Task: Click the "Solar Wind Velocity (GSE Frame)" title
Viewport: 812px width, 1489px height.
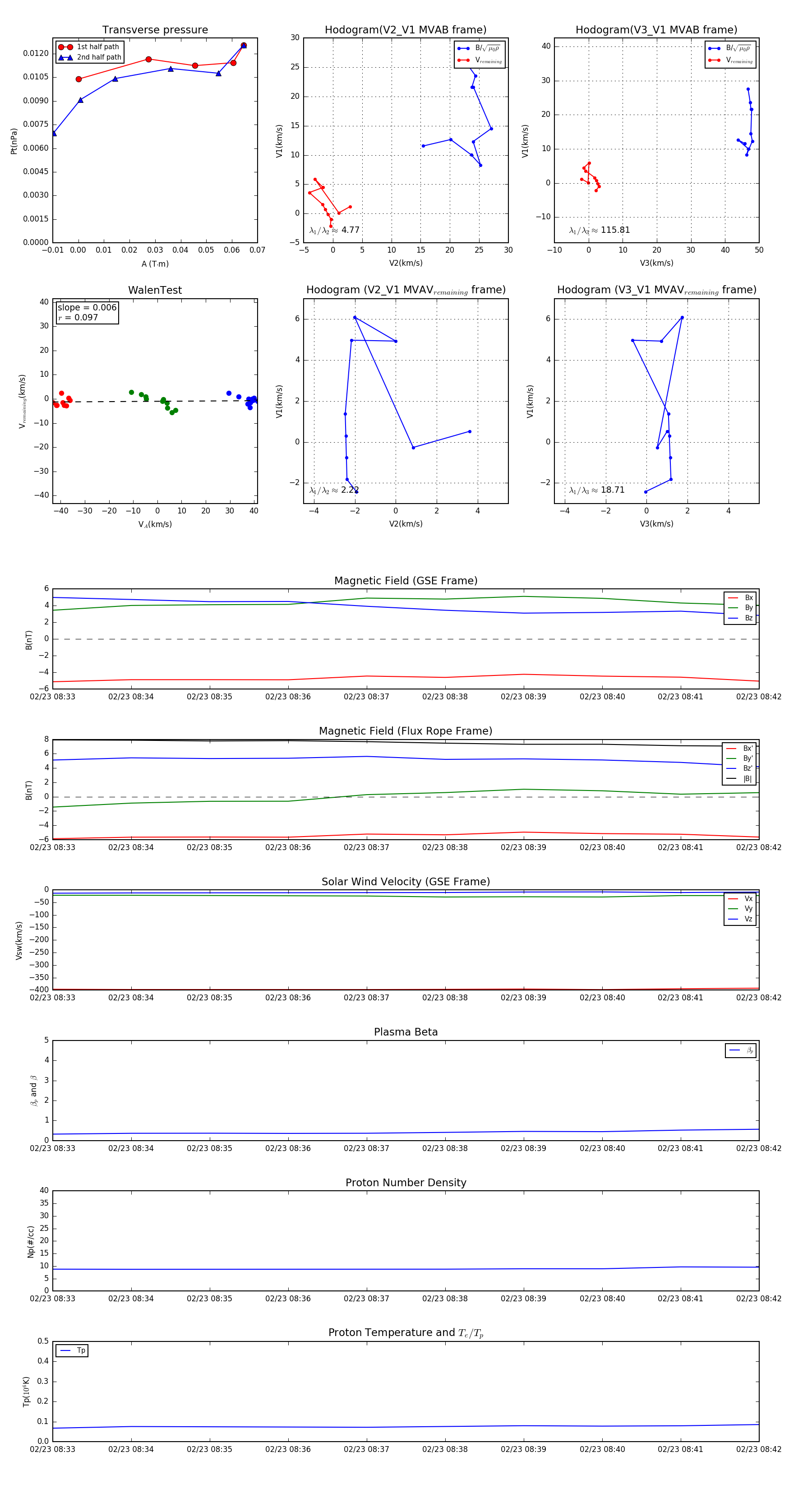Action: point(406,882)
